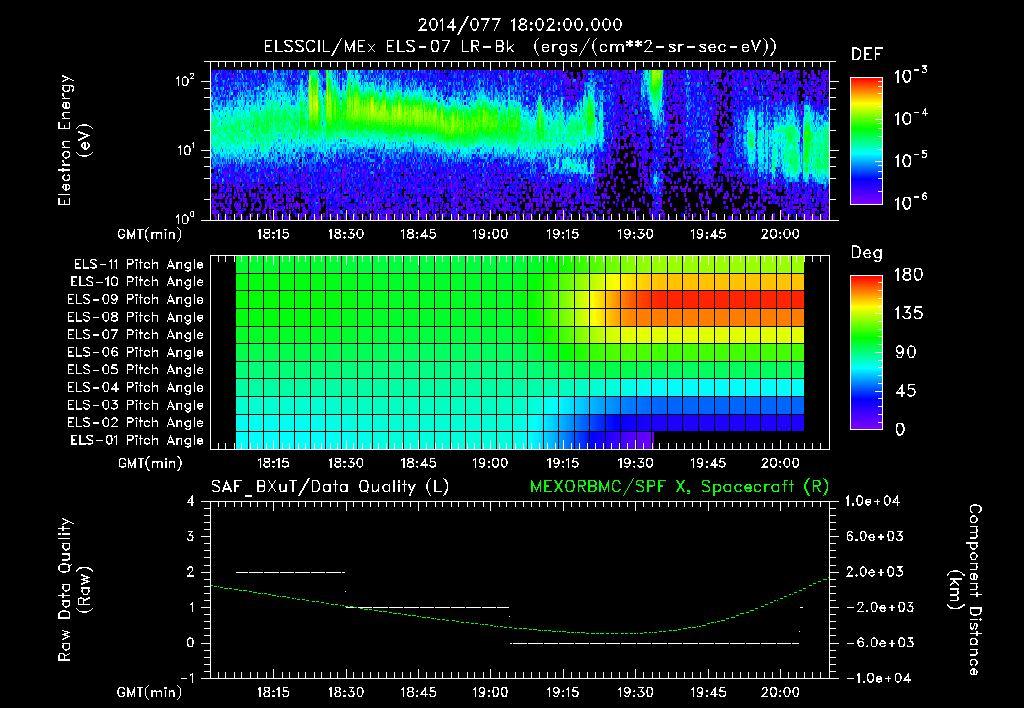1024x708 pixels.
Task: Click the Raw Data Quality (Raw) axis label
Action: pos(74,590)
